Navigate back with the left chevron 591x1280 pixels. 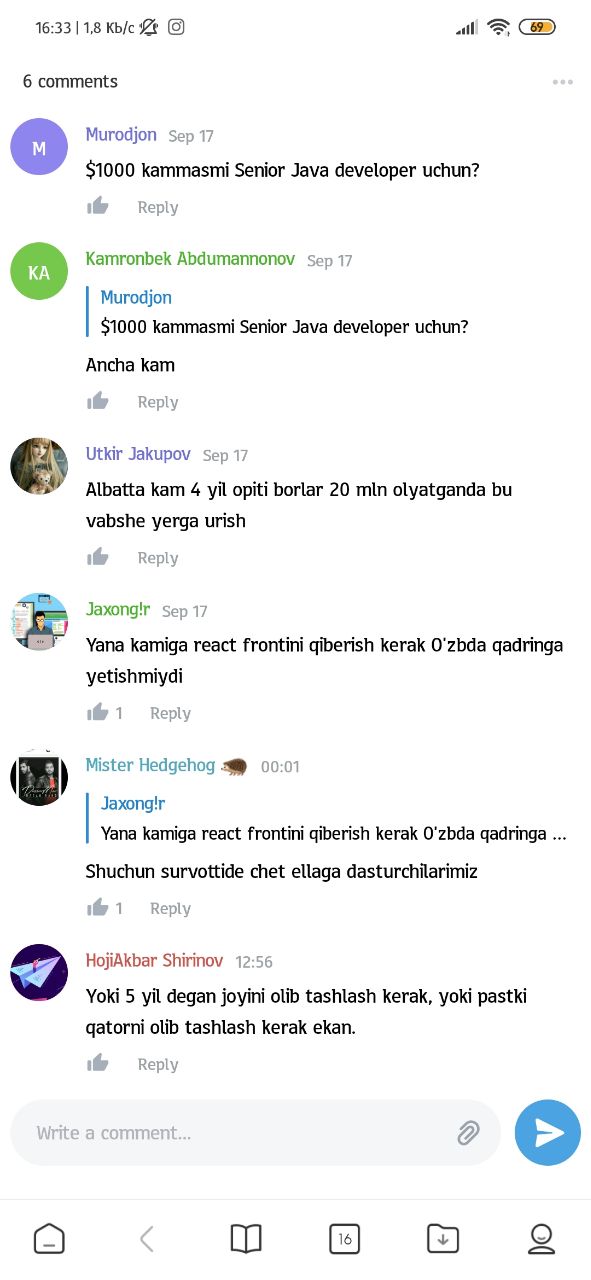[147, 1239]
